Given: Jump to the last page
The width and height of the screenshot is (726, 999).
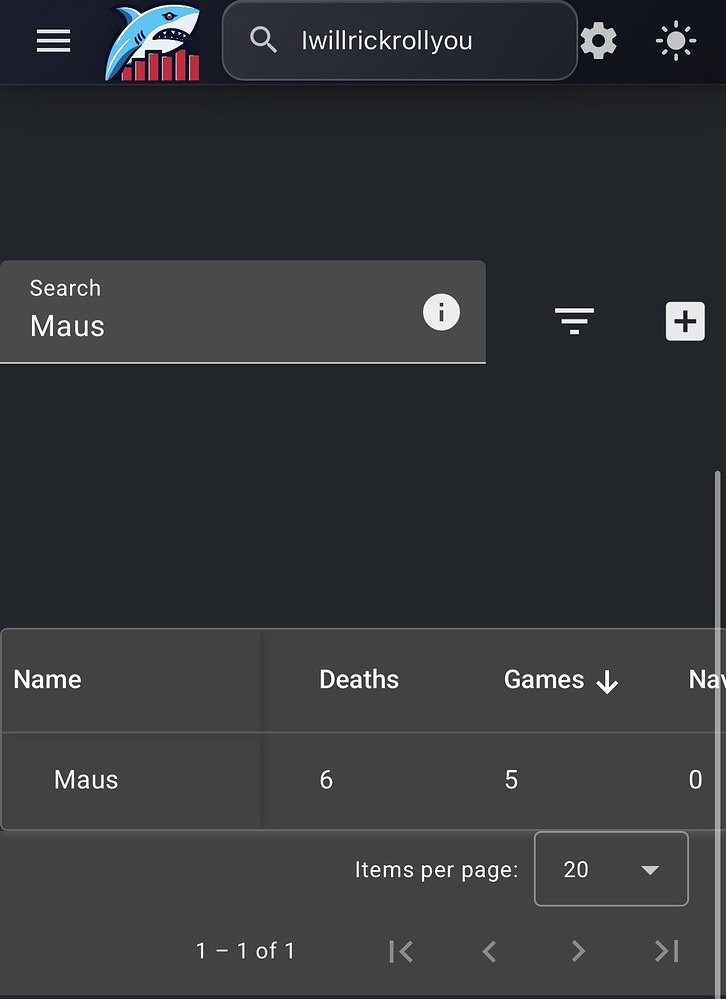Looking at the screenshot, I should 667,951.
